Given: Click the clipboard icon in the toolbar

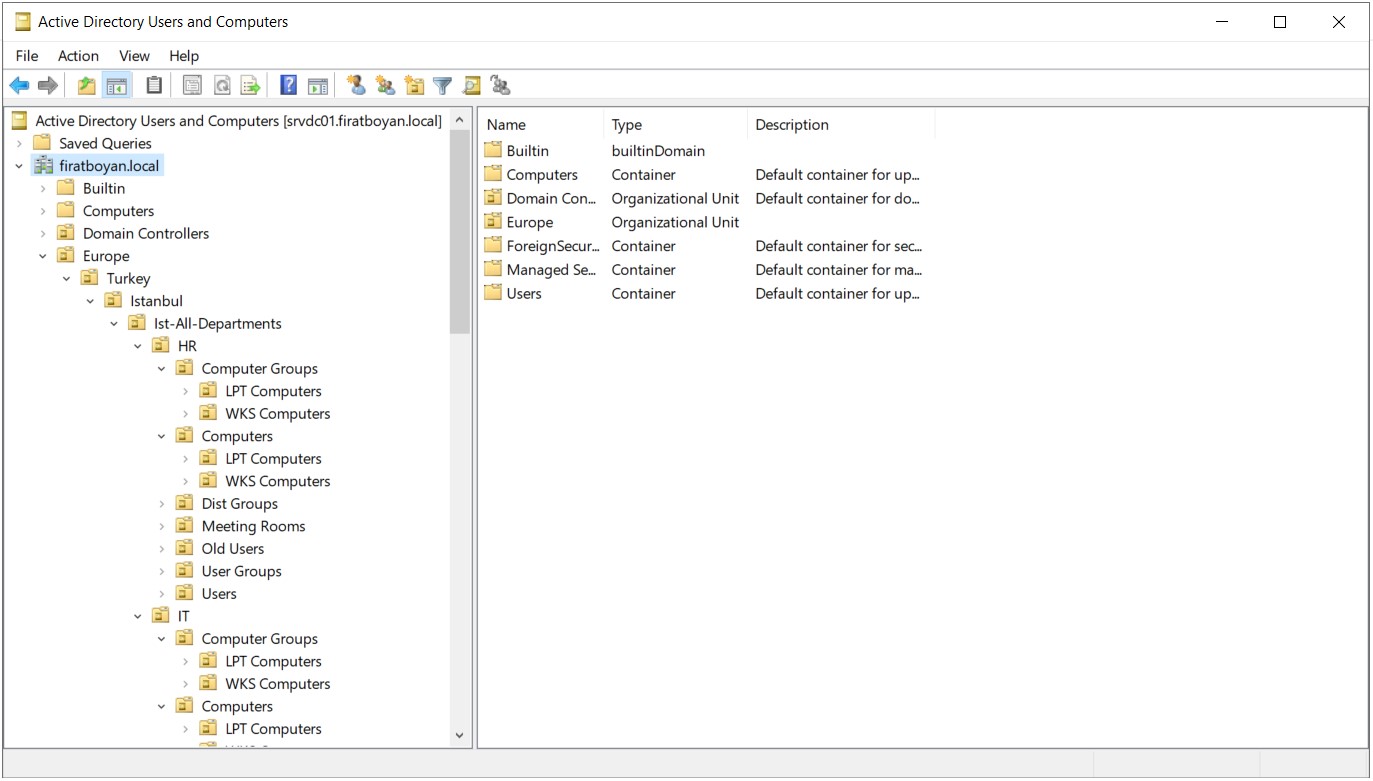Looking at the screenshot, I should [153, 86].
